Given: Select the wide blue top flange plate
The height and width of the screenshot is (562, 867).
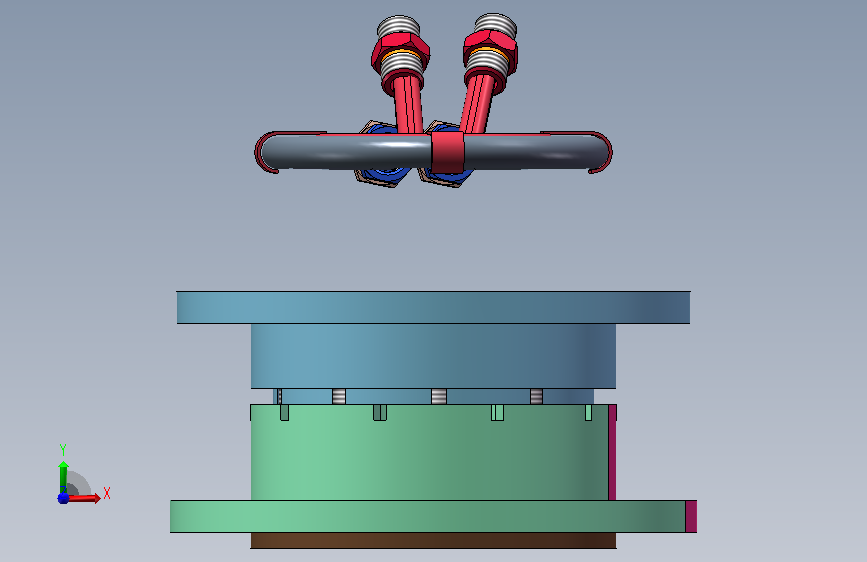Looking at the screenshot, I should [433, 307].
